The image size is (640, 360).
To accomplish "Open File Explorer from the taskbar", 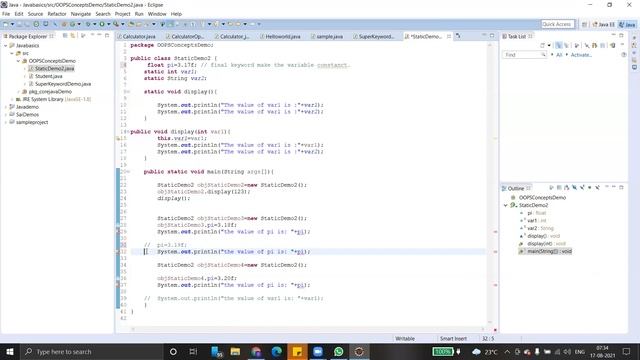I will (236, 351).
